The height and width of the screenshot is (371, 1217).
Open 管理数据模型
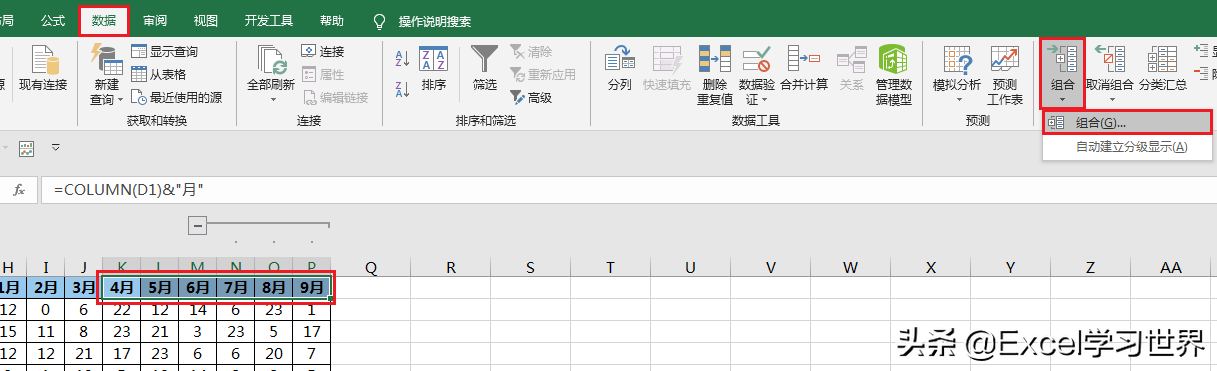[893, 75]
